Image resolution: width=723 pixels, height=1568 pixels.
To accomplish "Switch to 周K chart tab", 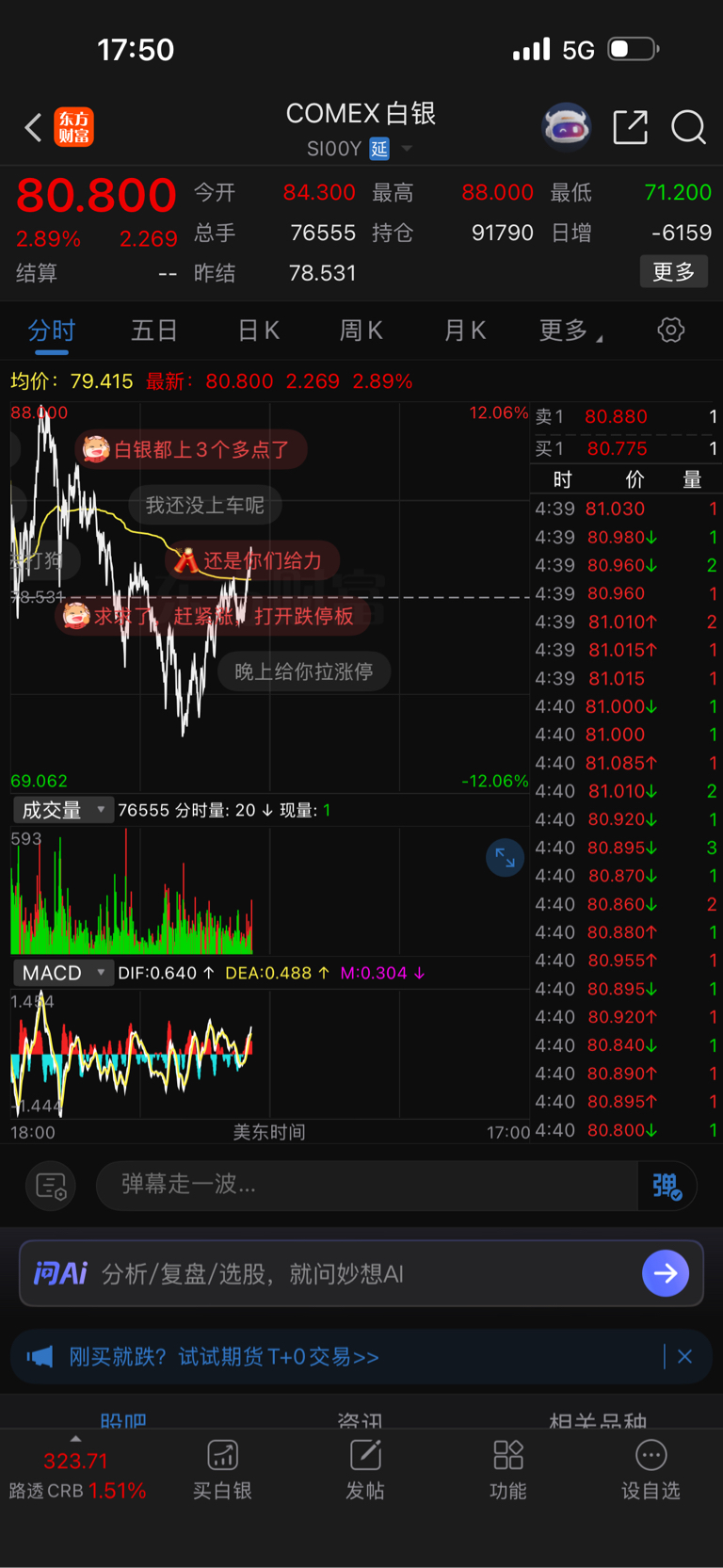I will click(361, 331).
